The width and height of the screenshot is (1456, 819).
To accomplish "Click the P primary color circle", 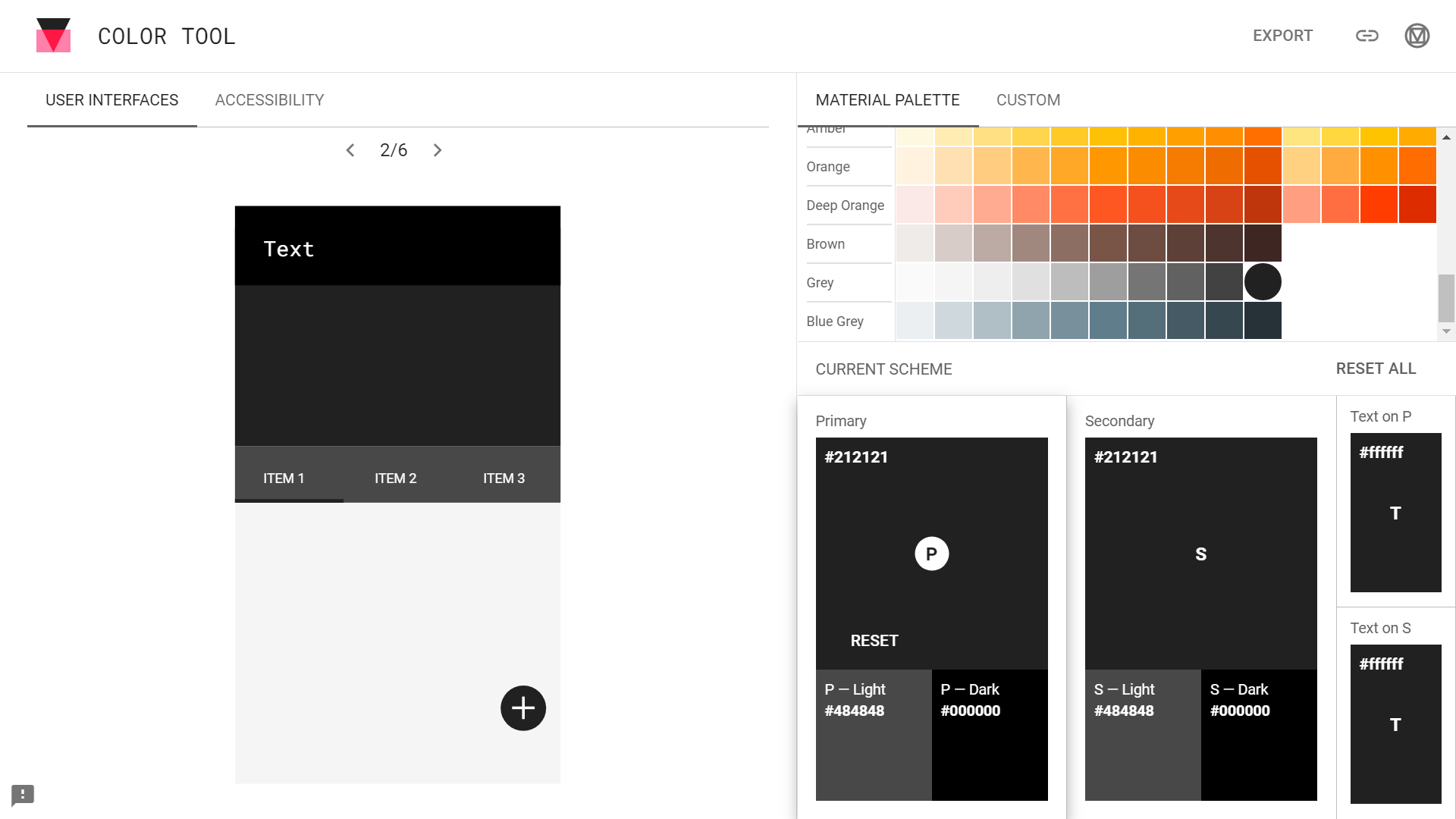I will (930, 553).
